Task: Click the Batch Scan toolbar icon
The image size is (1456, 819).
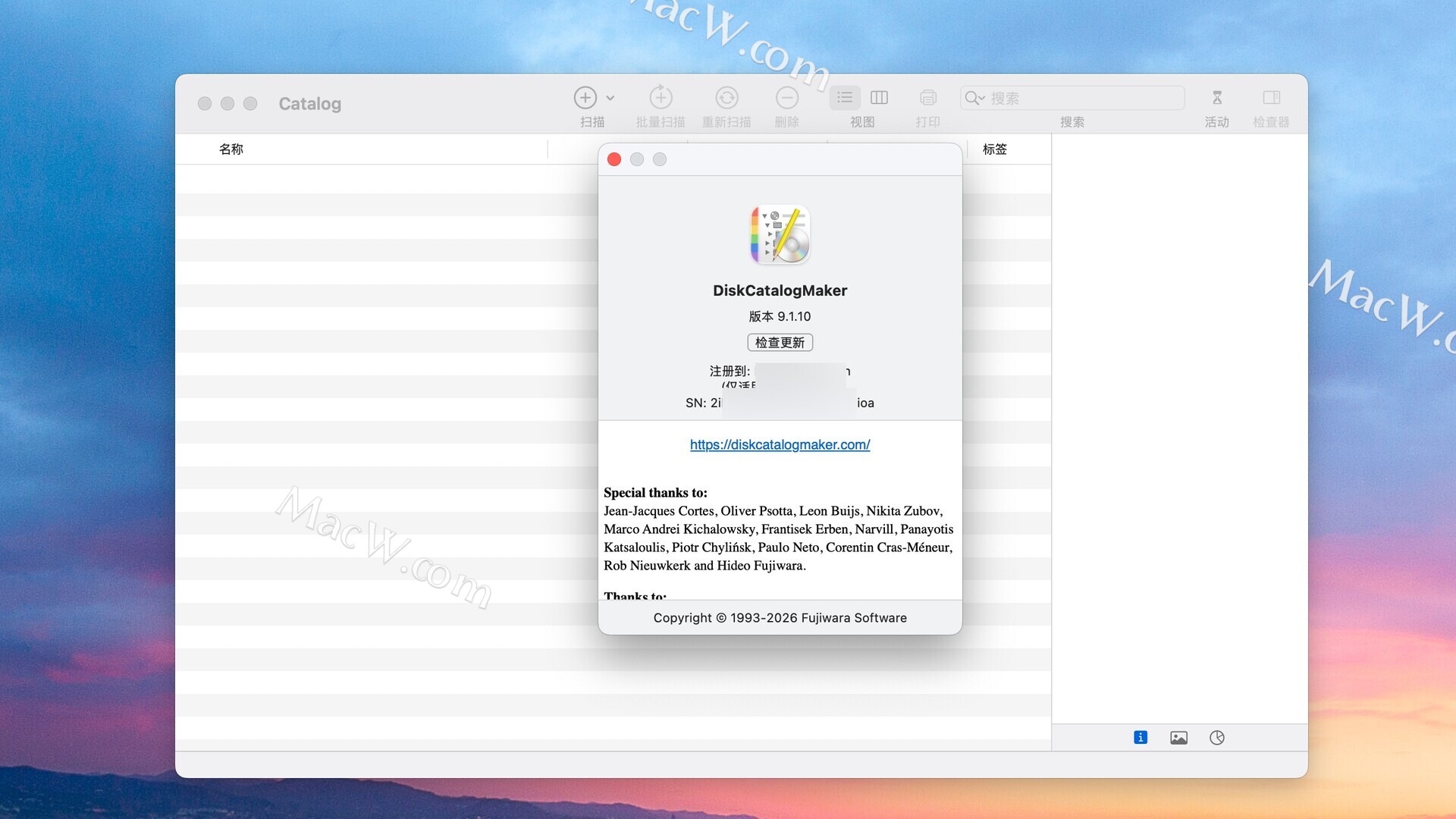Action: pyautogui.click(x=661, y=98)
